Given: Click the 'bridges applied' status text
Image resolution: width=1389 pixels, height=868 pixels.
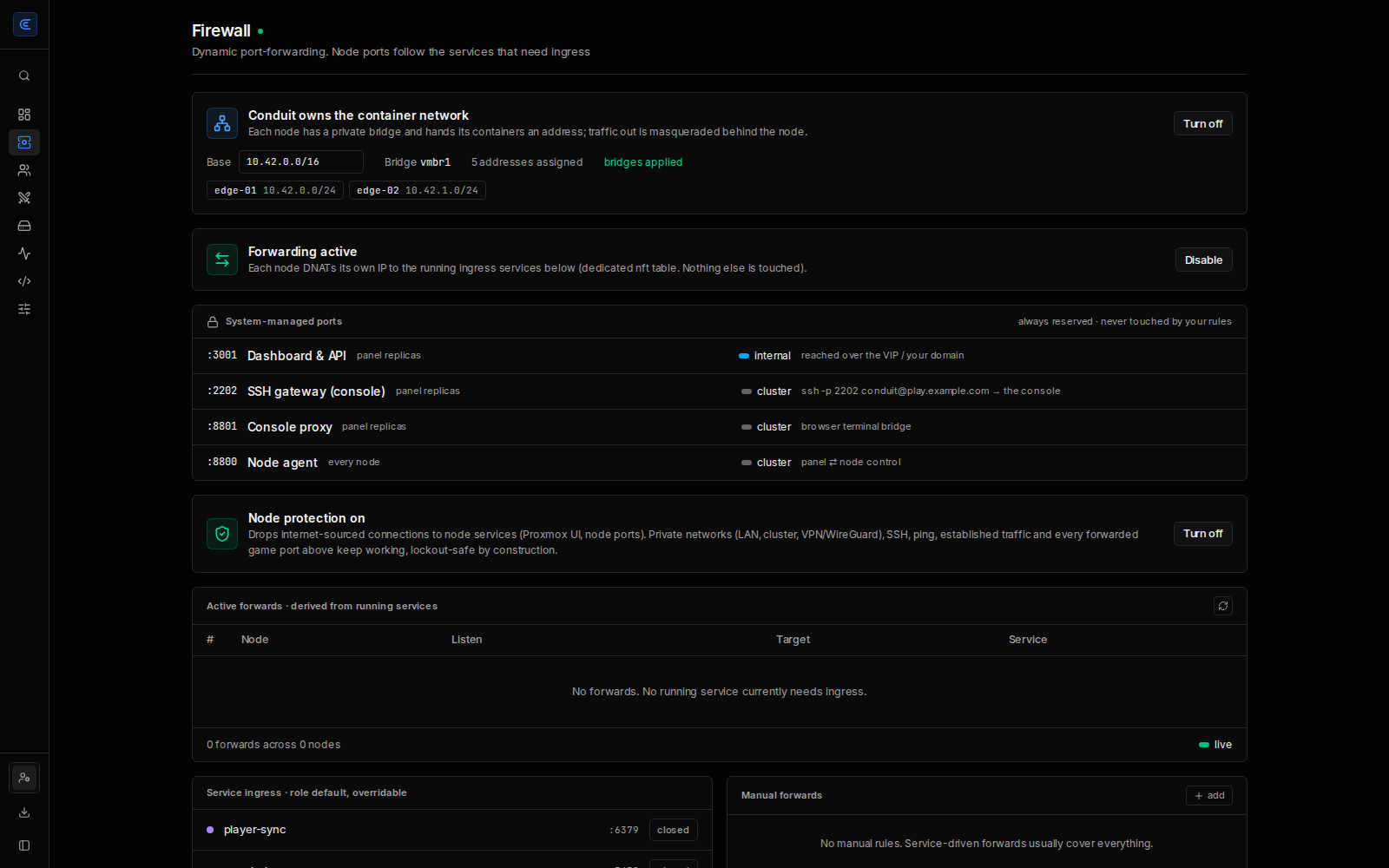Looking at the screenshot, I should 643,162.
